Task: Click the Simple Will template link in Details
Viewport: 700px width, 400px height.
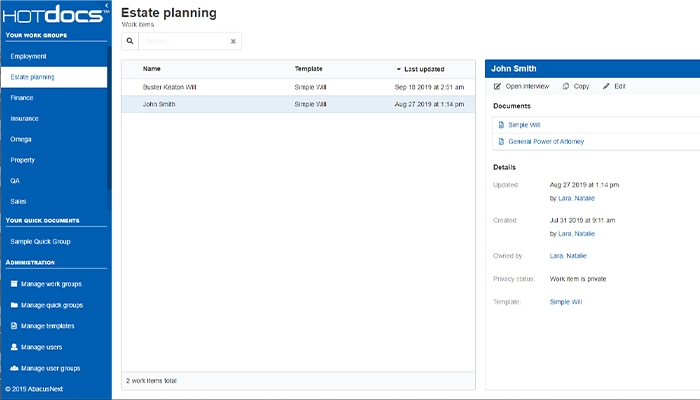Action: [566, 301]
